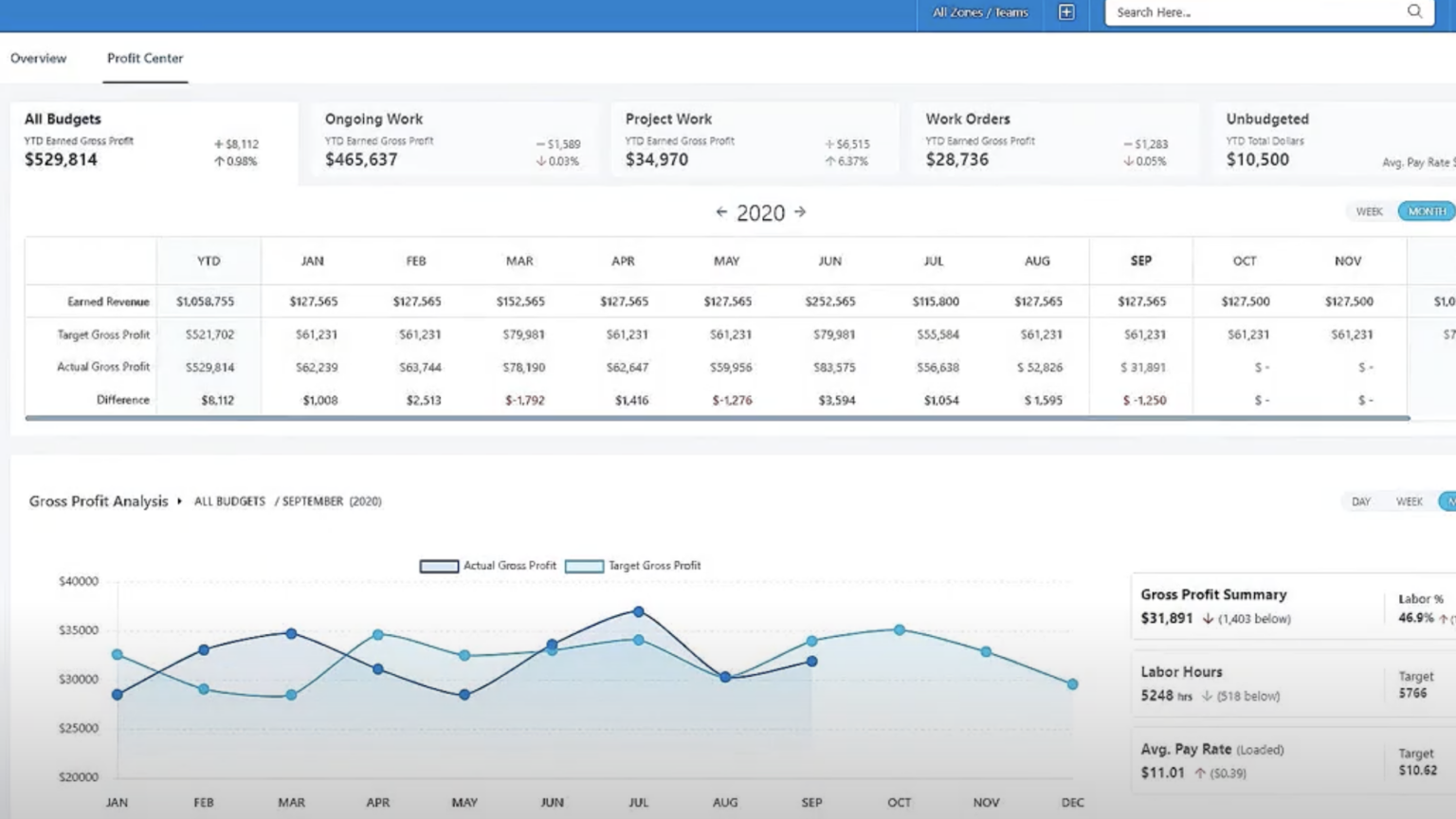The width and height of the screenshot is (1456, 819).
Task: Click the down arrow next to 5248 hrs
Action: coord(1206,695)
